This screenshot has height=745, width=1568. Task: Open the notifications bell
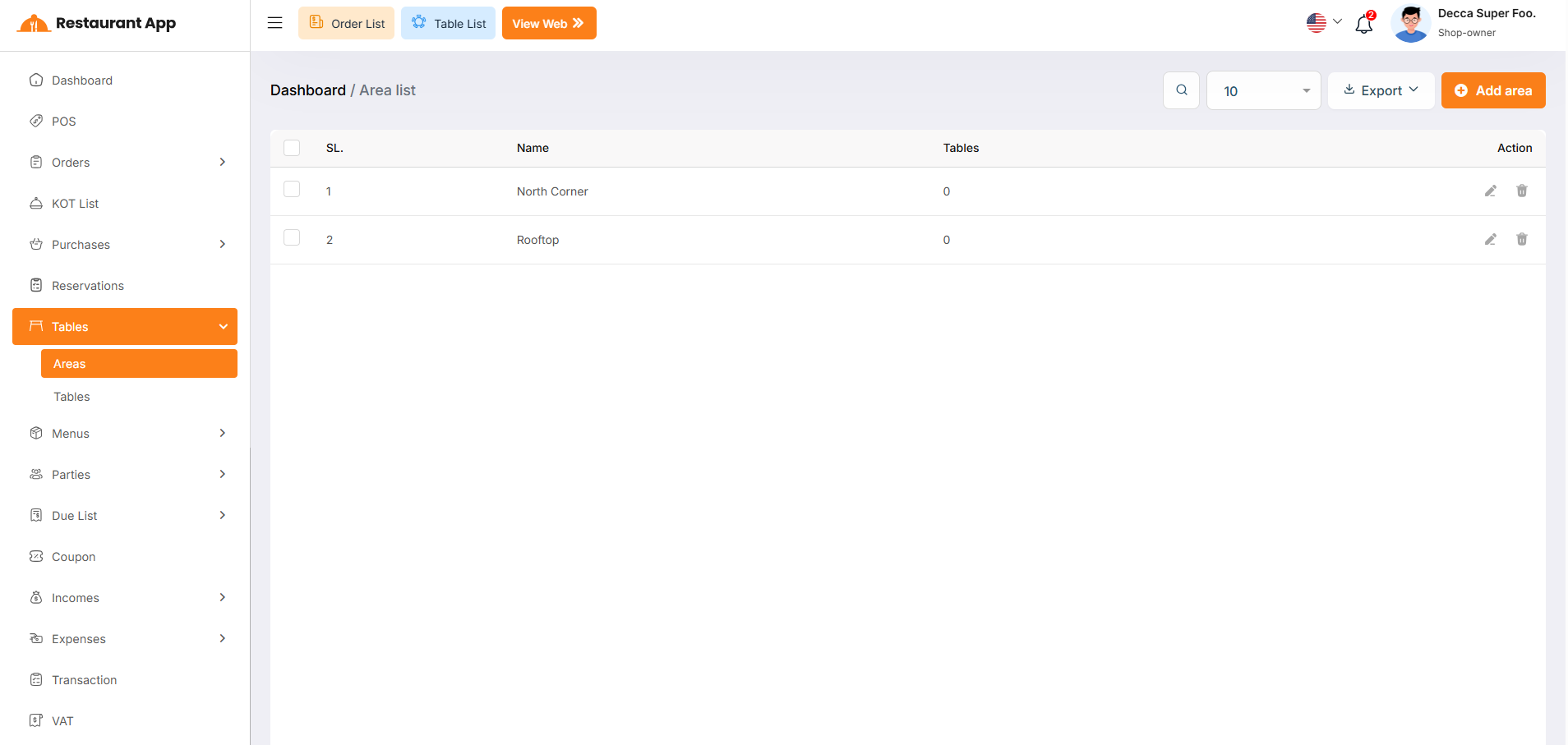(1364, 24)
